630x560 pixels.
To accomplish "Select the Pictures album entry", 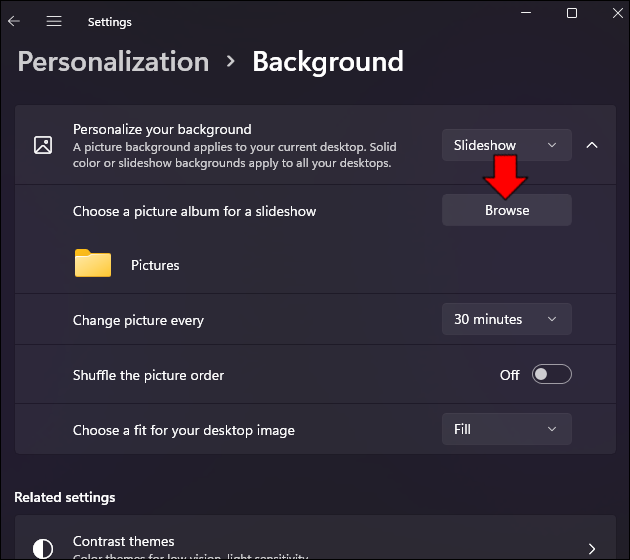I will click(155, 265).
